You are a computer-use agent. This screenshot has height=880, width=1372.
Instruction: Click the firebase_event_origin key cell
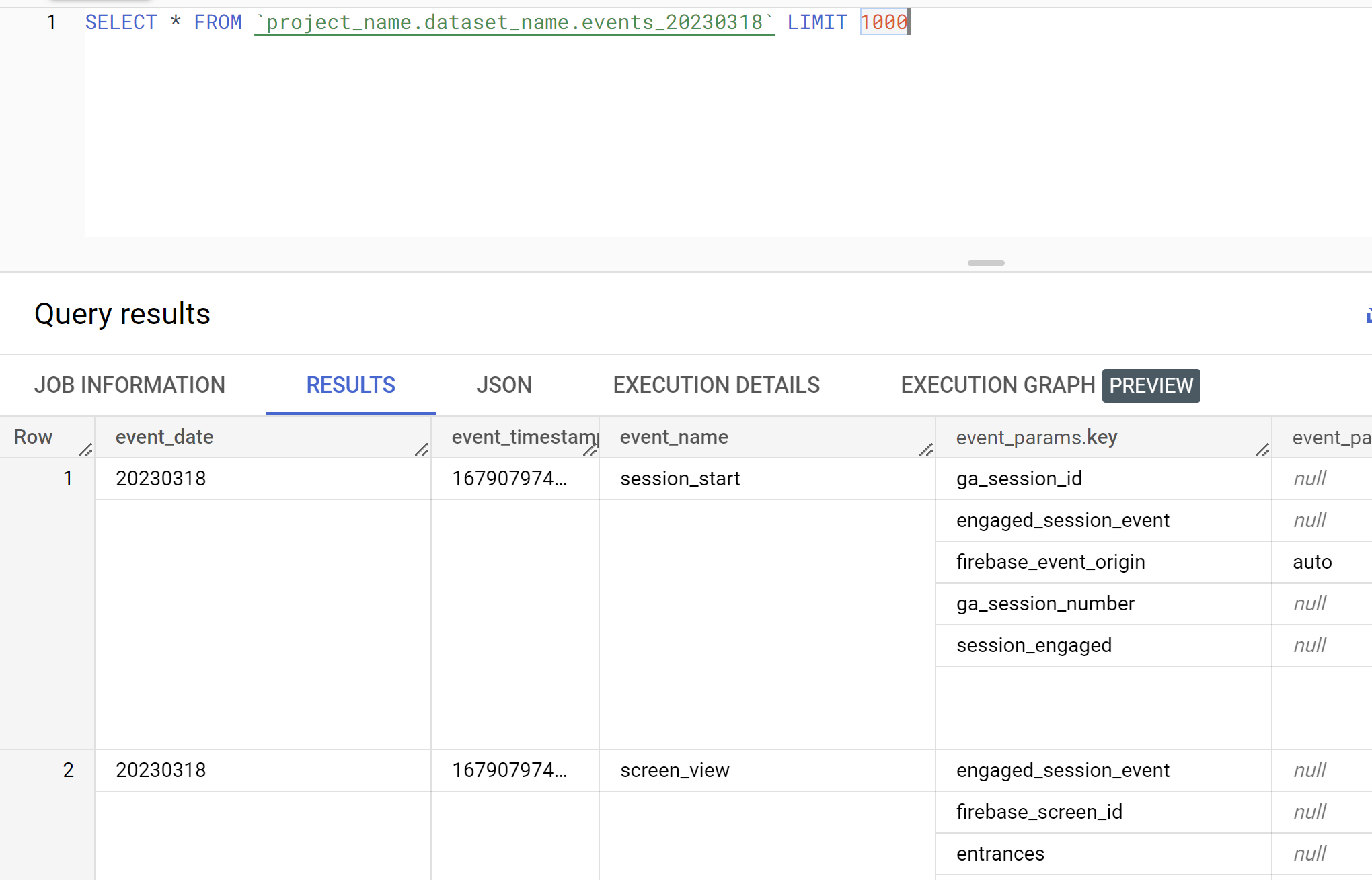(1051, 562)
